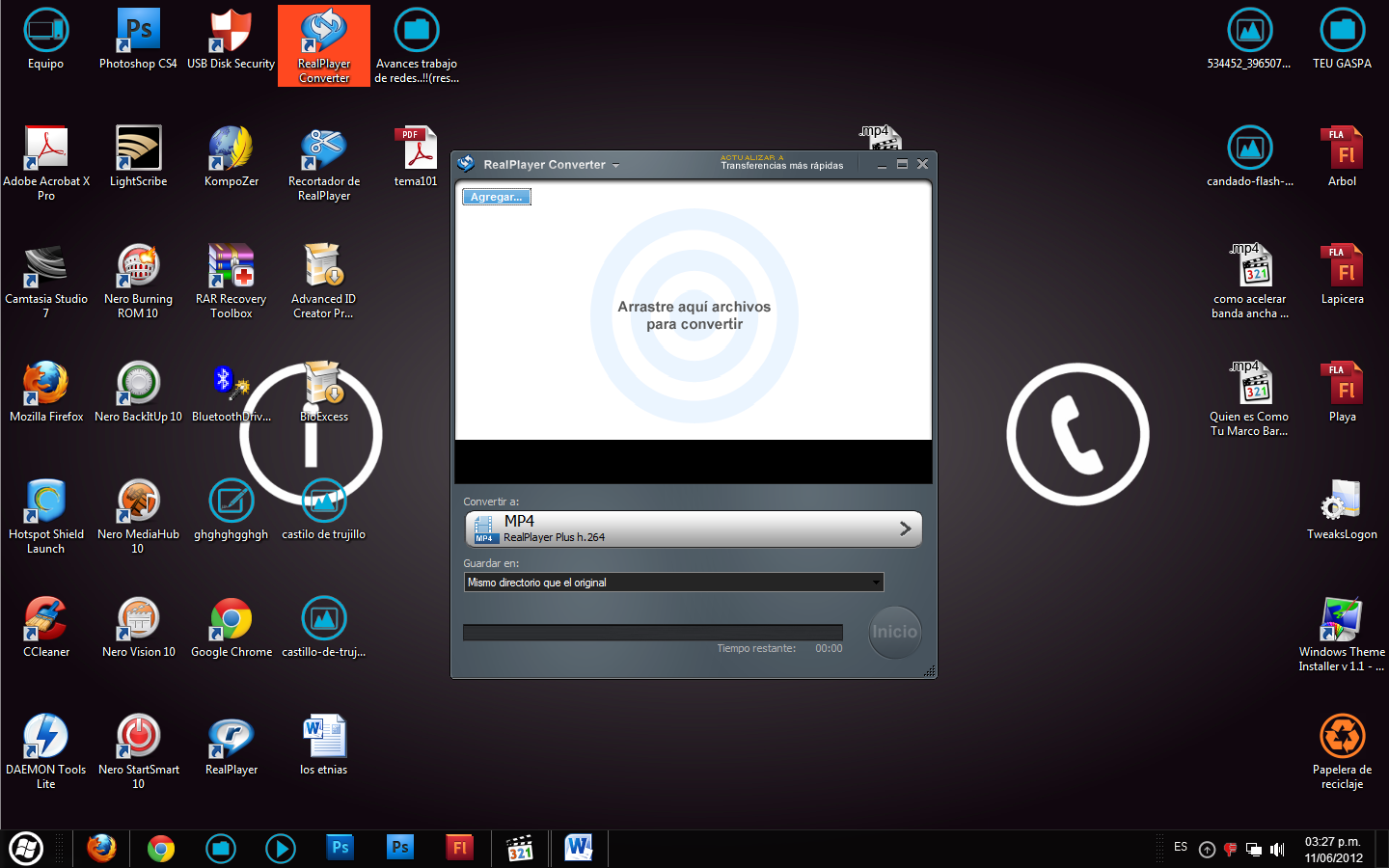Viewport: 1389px width, 868px height.
Task: Select the RealPlayer Converter desktop shortcut
Action: [x=324, y=46]
